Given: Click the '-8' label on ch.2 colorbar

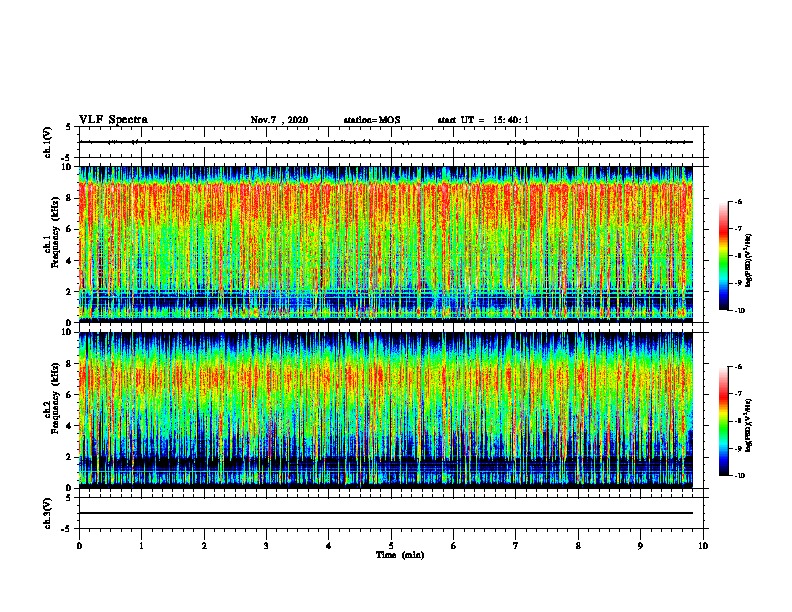Looking at the screenshot, I should point(739,421).
